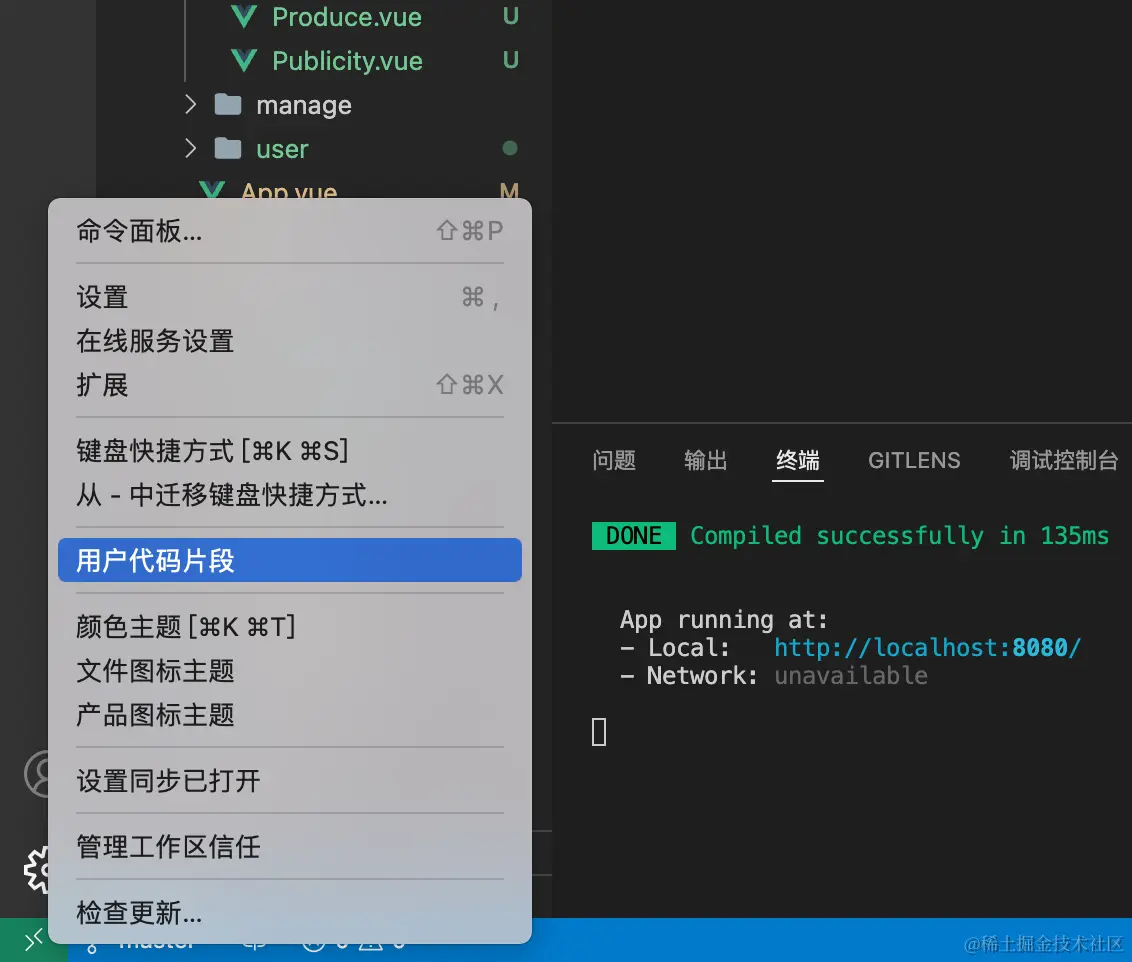Click the U git status badge on Publicity.vue
Viewport: 1132px width, 962px height.
511,60
